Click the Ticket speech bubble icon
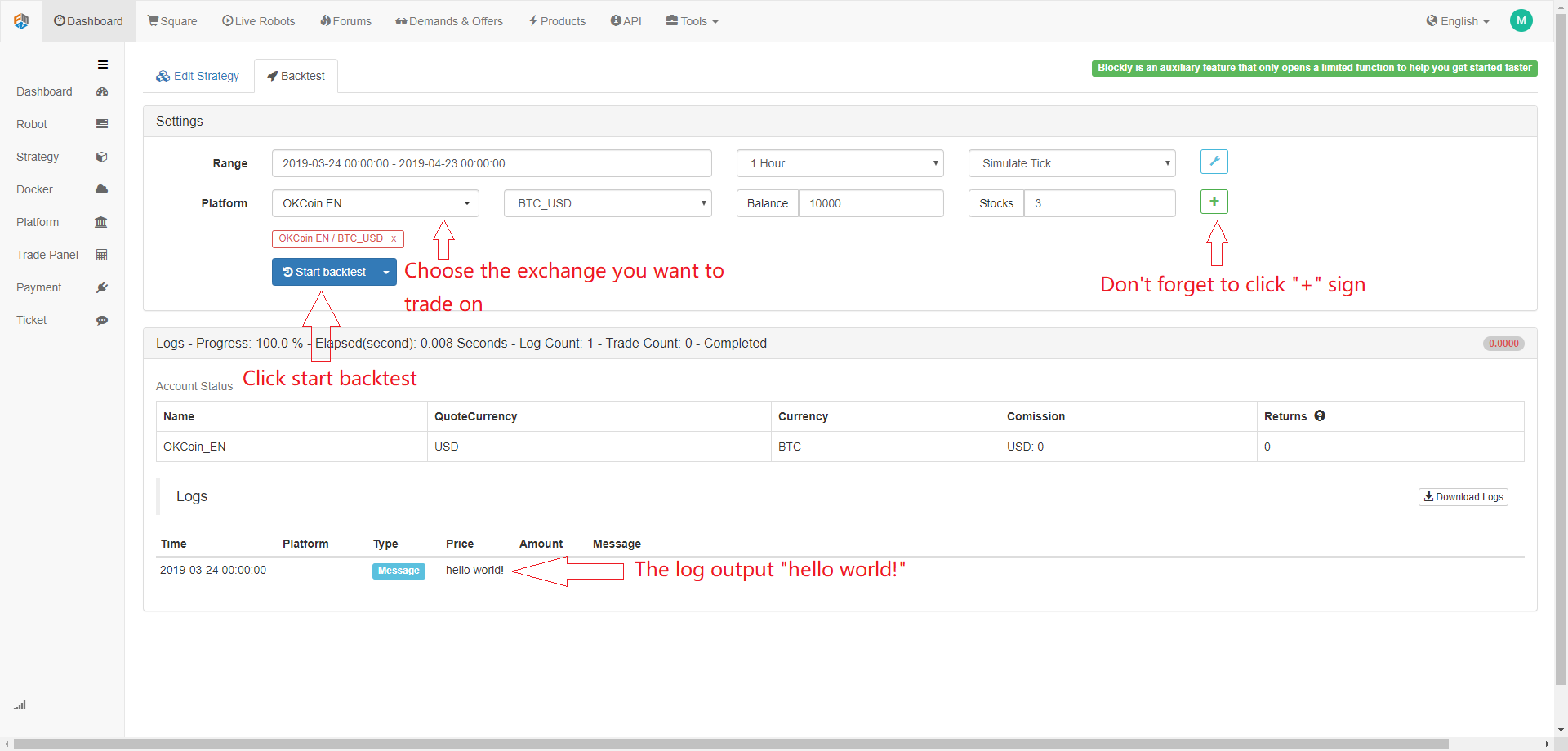This screenshot has height=751, width=1568. click(102, 320)
